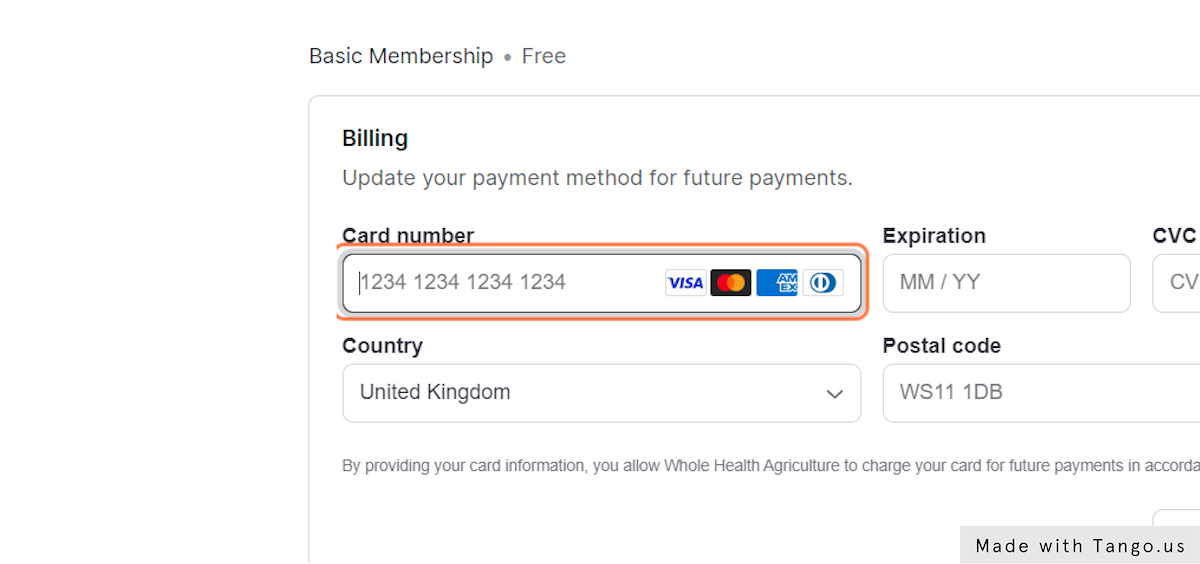The width and height of the screenshot is (1200, 564).
Task: Click the Made with Tango.us badge
Action: pyautogui.click(x=1080, y=546)
